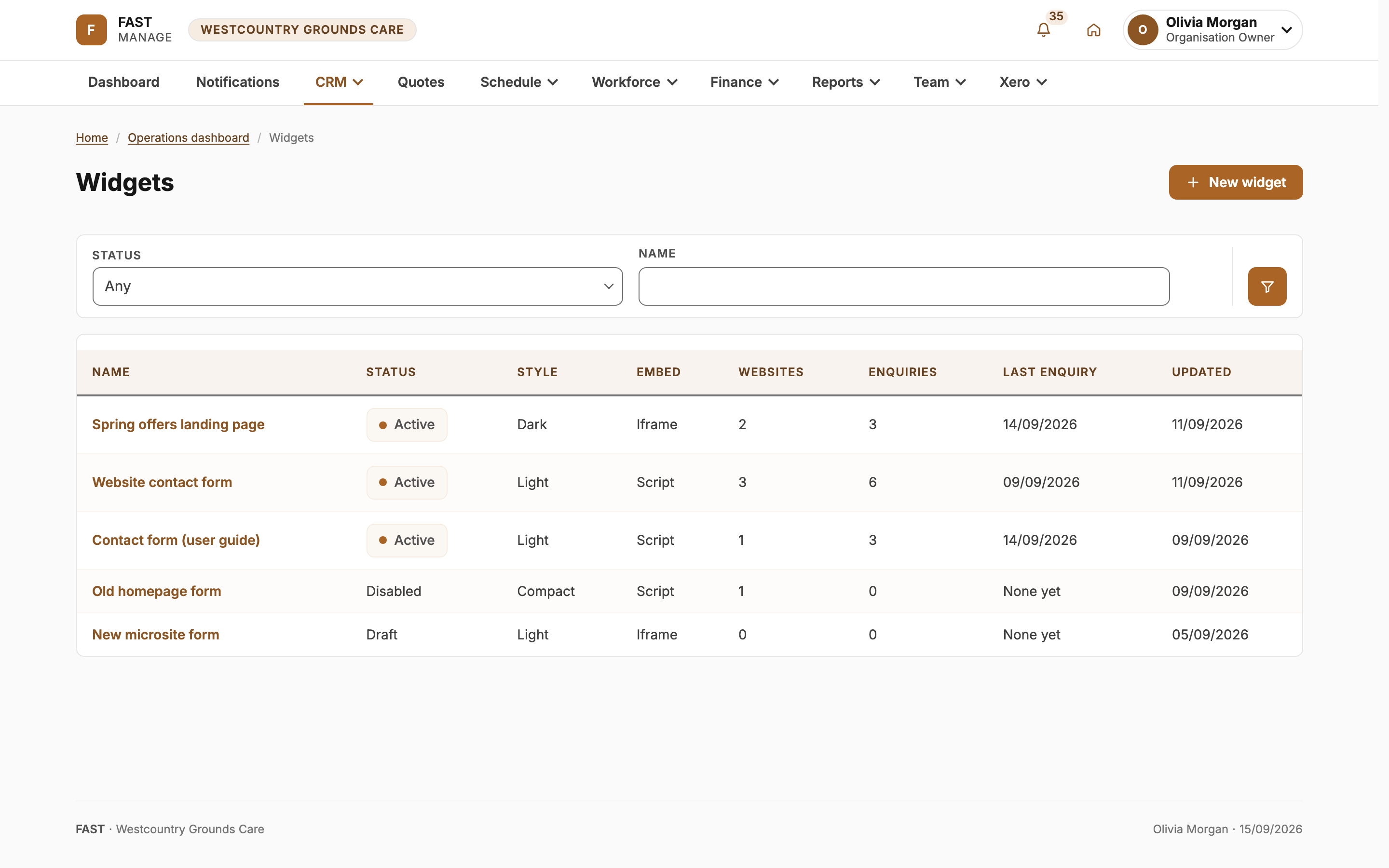Click the Name column header

[x=111, y=372]
